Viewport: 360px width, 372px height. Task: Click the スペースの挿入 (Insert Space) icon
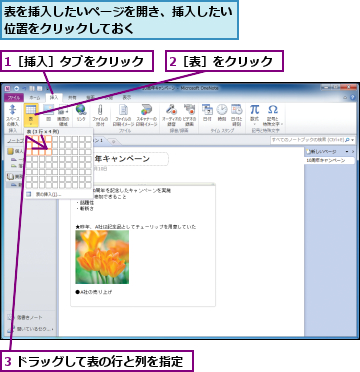coord(13,110)
